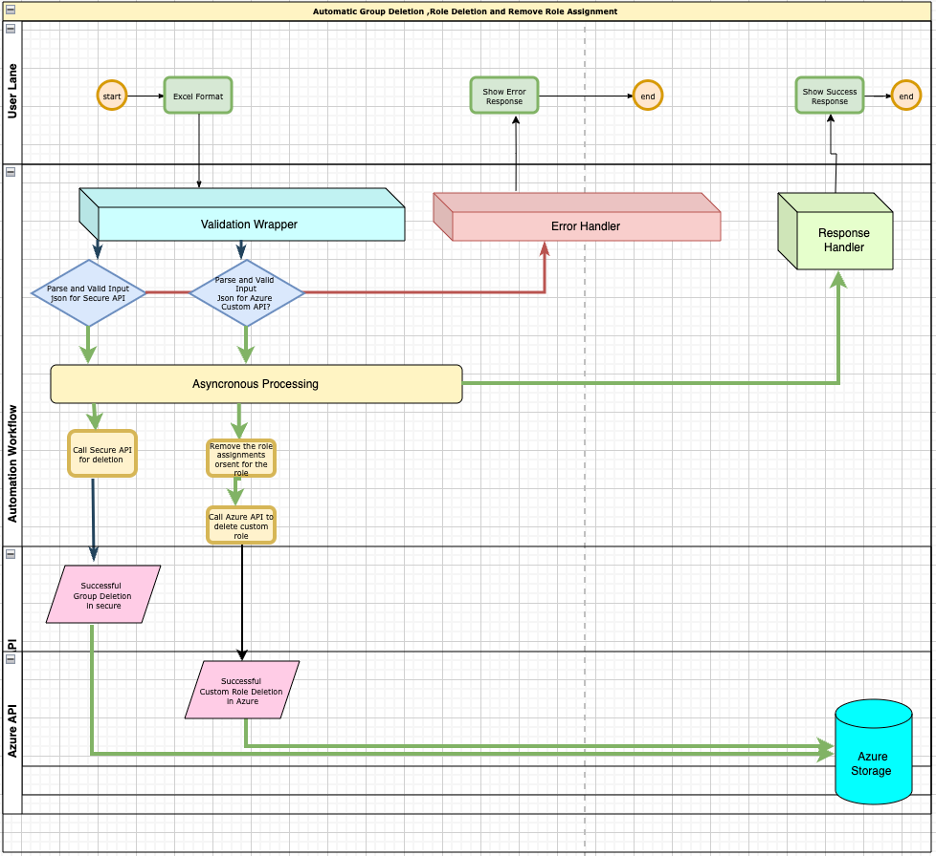936x856 pixels.
Task: Select the red Error Handler block
Action: tap(585, 226)
